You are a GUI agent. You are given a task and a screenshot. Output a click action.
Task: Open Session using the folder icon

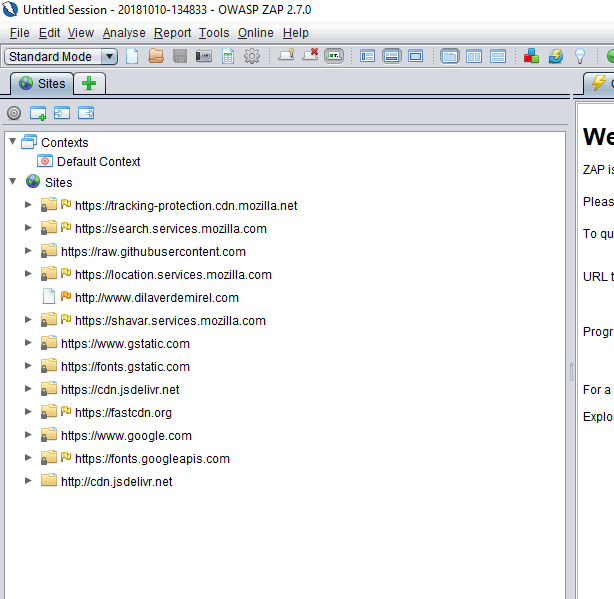[156, 56]
